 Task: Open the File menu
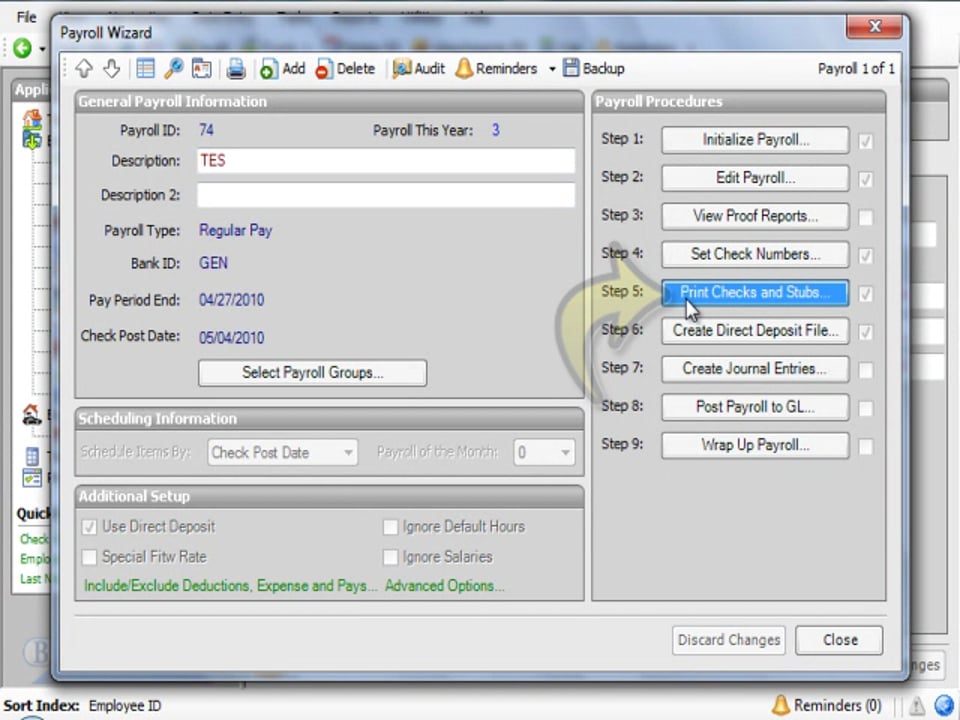[x=26, y=17]
